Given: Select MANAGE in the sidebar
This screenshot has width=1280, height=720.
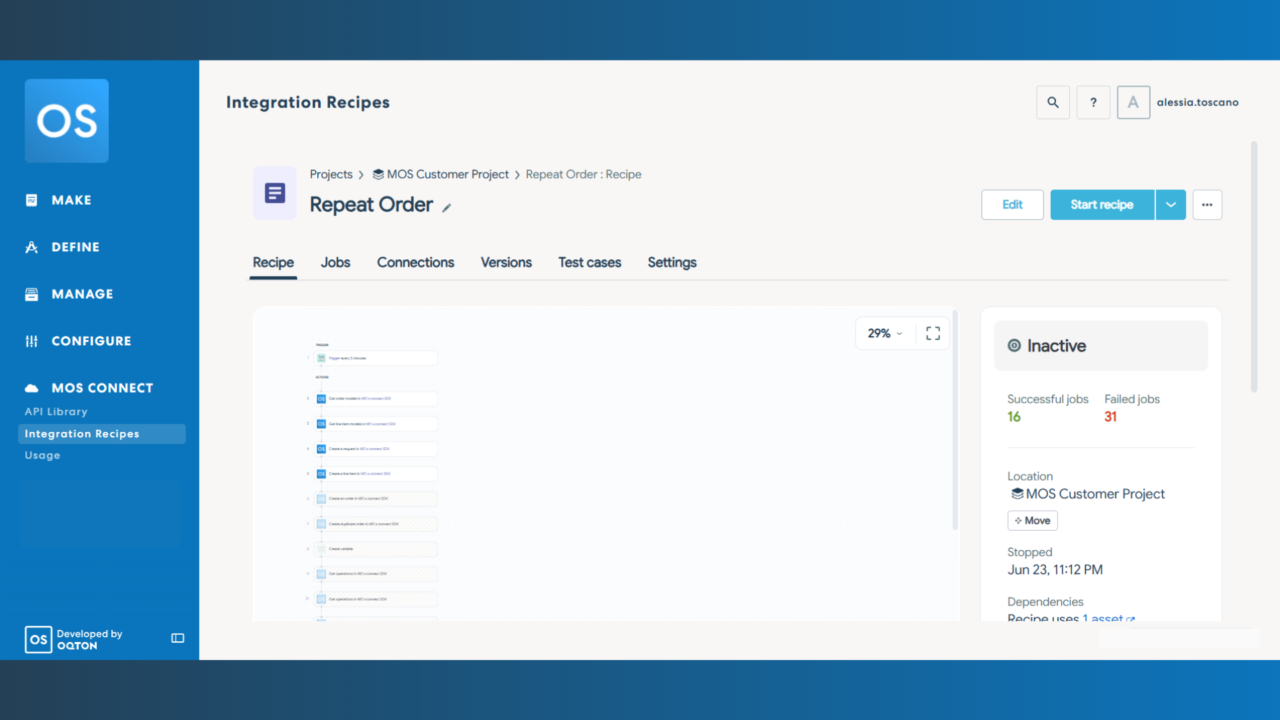Looking at the screenshot, I should click(82, 294).
